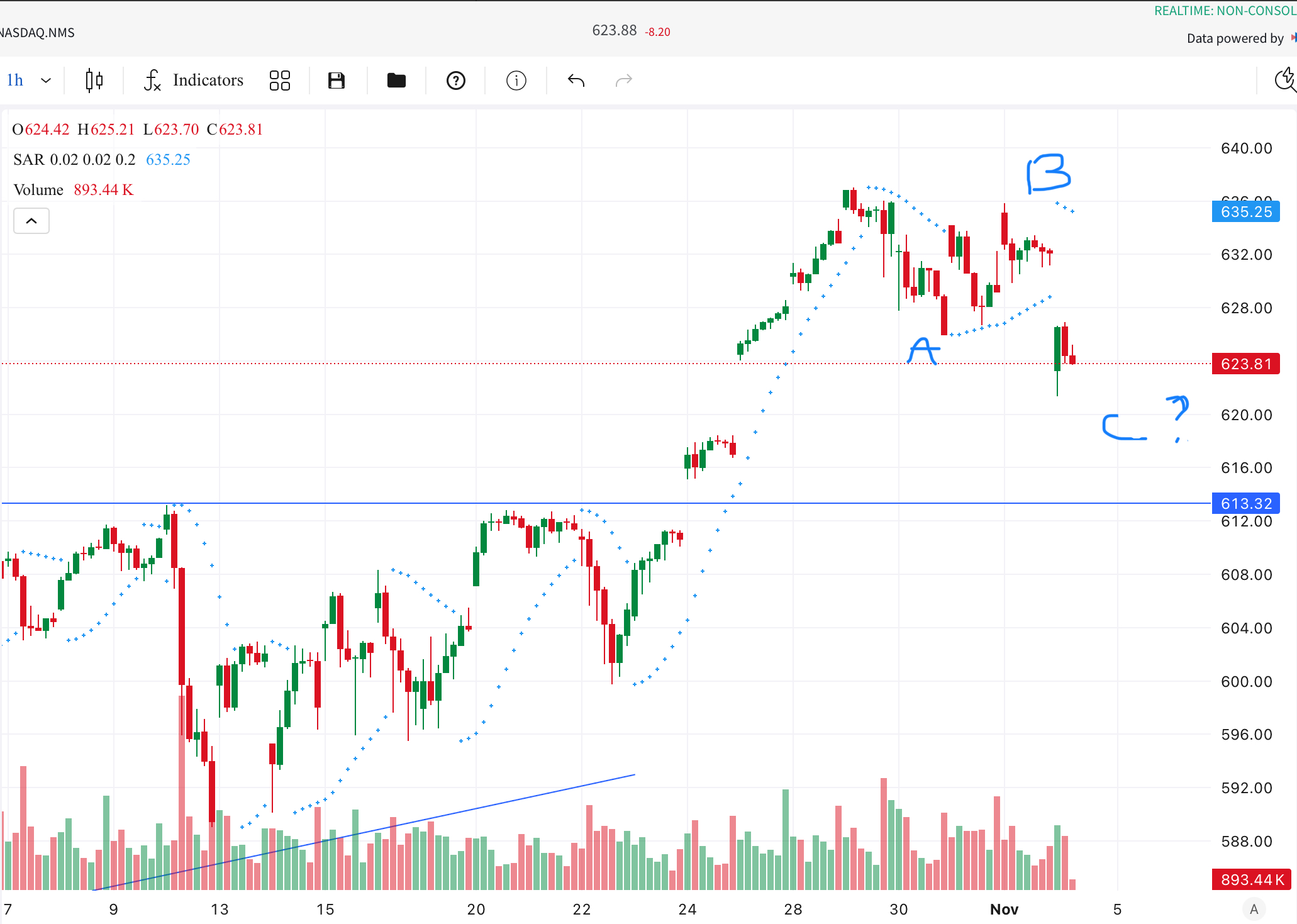The image size is (1297, 924).
Task: Click the info circle icon
Action: coord(516,81)
